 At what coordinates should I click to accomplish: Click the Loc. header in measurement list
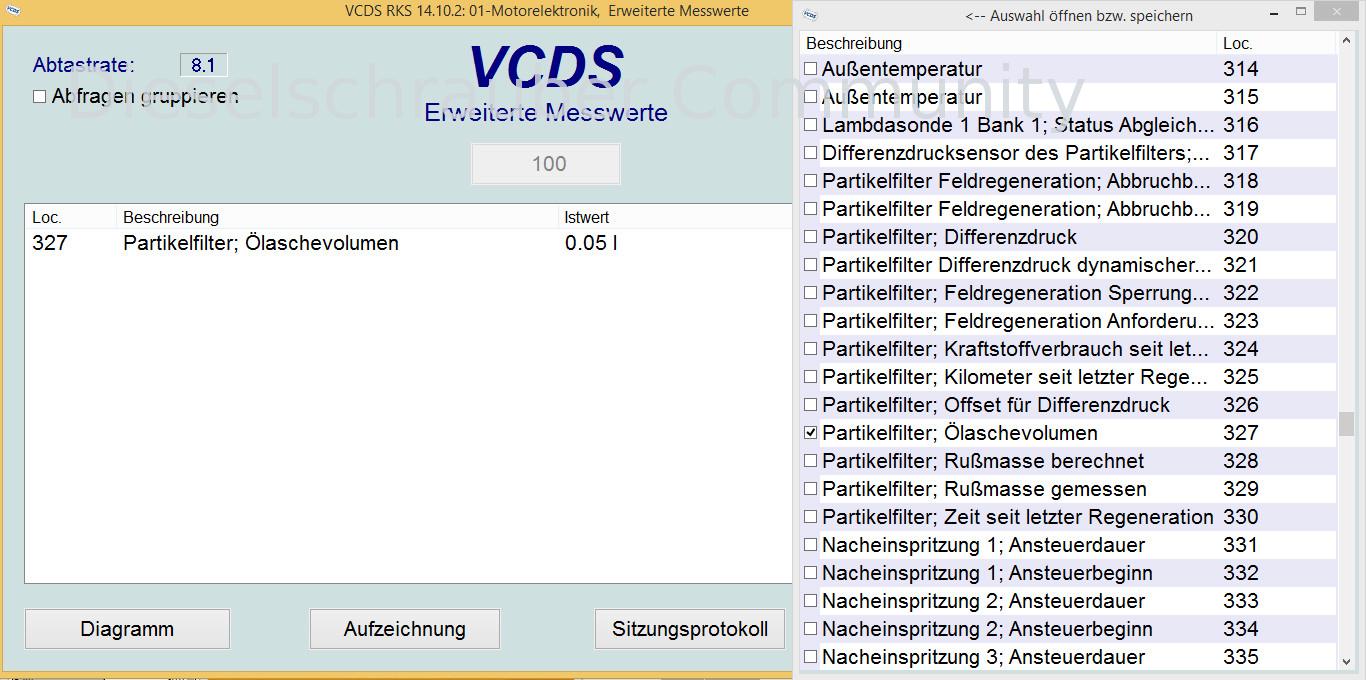[x=47, y=217]
